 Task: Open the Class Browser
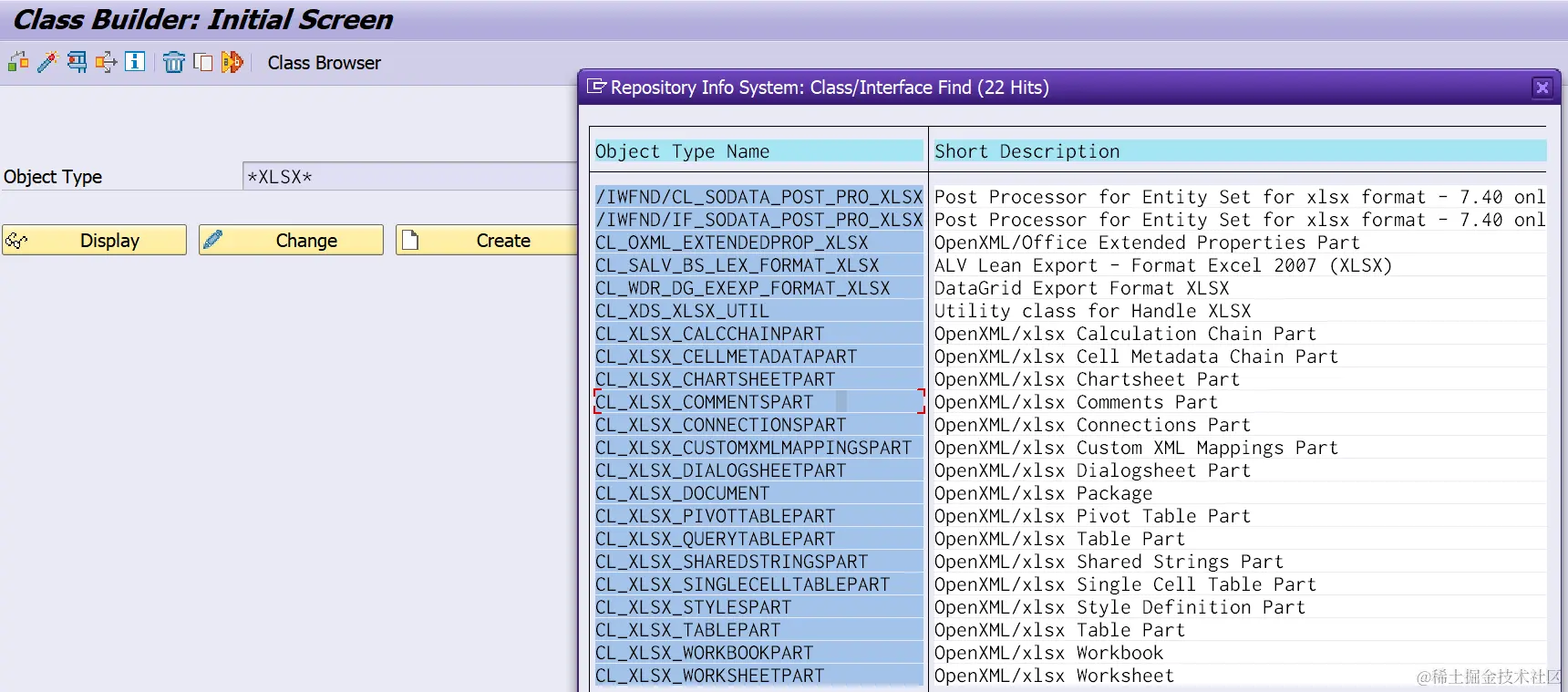(324, 63)
